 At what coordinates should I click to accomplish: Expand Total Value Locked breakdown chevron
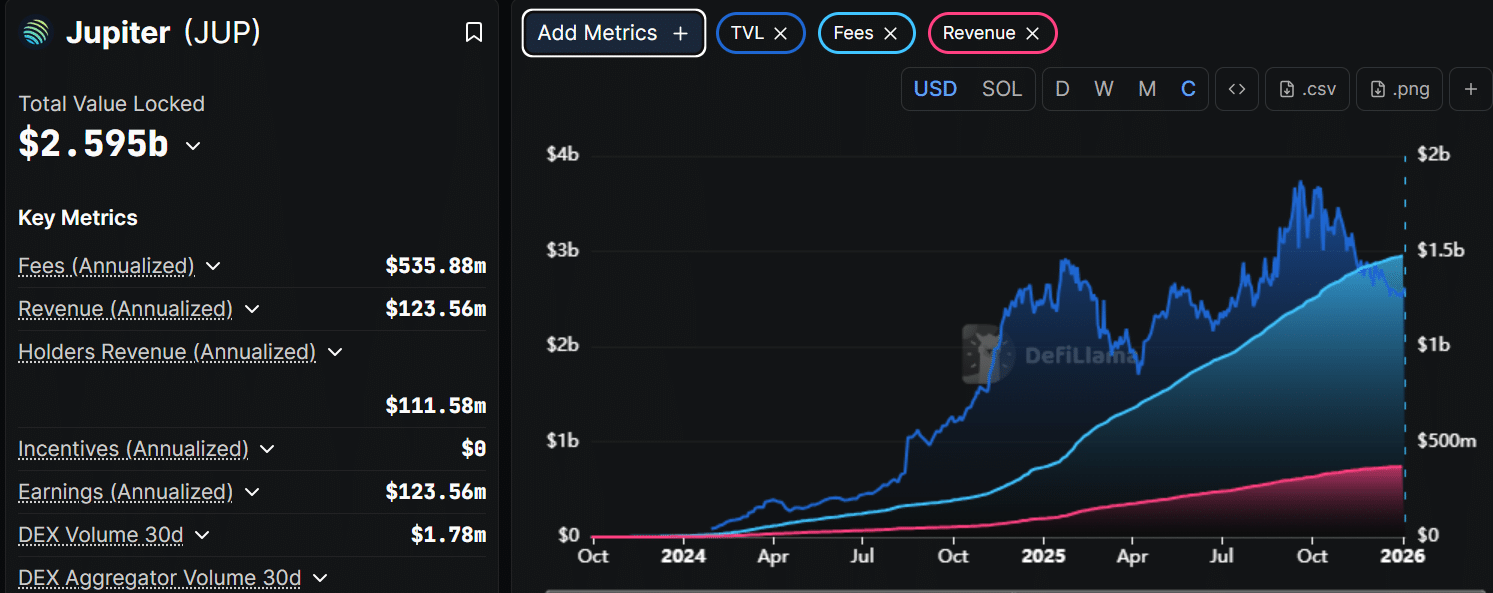click(193, 146)
